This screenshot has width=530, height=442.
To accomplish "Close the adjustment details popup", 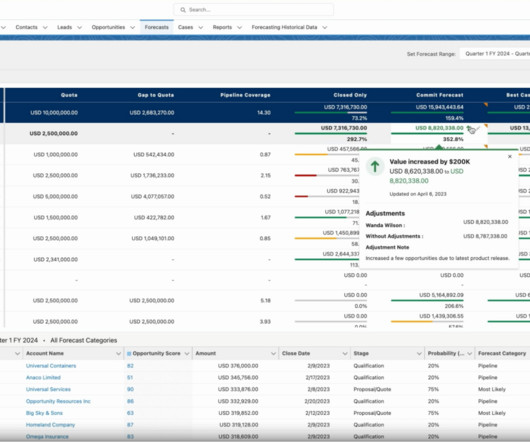I will [510, 156].
